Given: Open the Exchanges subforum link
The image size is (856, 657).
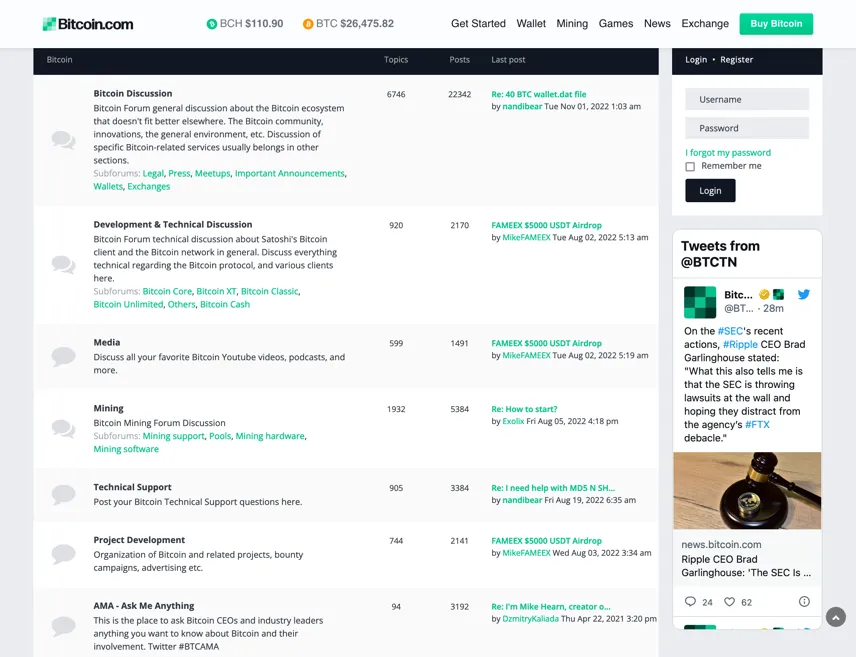Looking at the screenshot, I should pyautogui.click(x=148, y=186).
